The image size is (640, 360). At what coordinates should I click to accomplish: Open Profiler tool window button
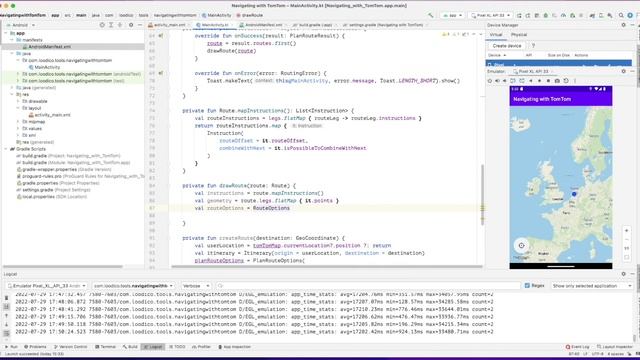click(201, 347)
